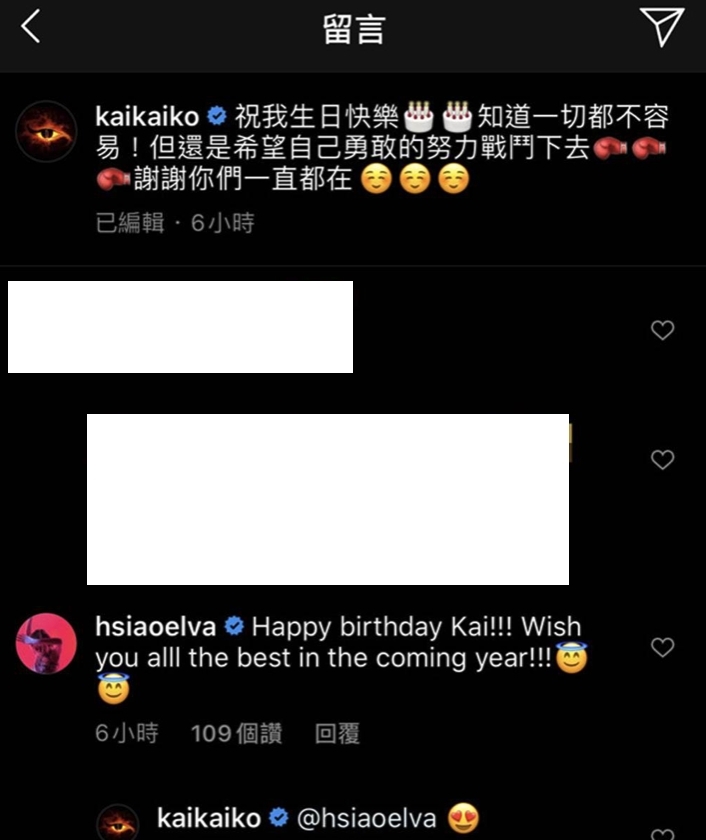Image resolution: width=706 pixels, height=840 pixels.
Task: Like hsiaoelva's happy birthday comment
Action: 662,647
